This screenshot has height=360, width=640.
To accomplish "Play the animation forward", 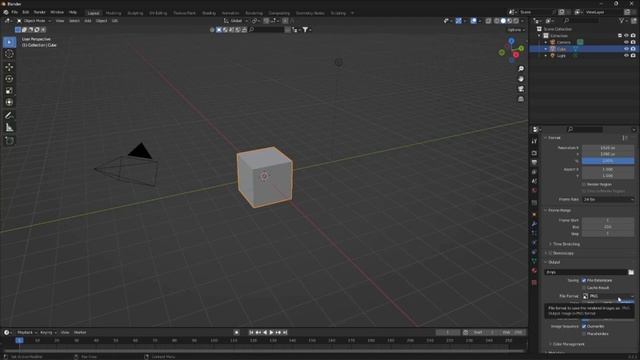I will [271, 333].
